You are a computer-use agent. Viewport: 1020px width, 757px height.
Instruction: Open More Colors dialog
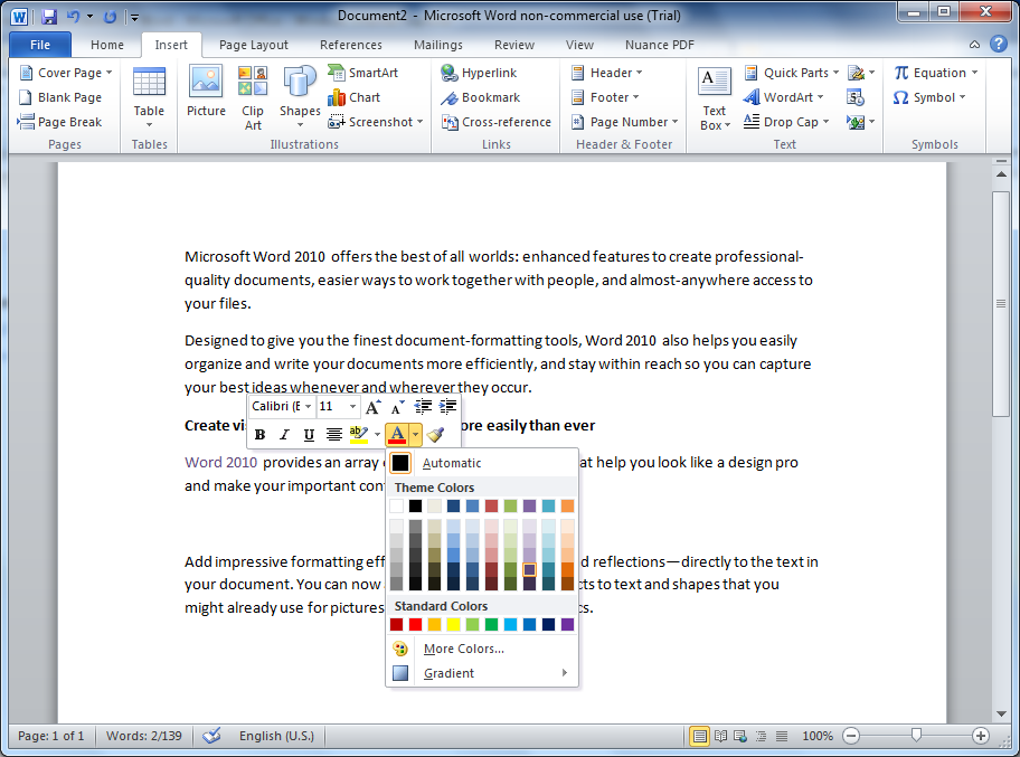click(x=482, y=648)
